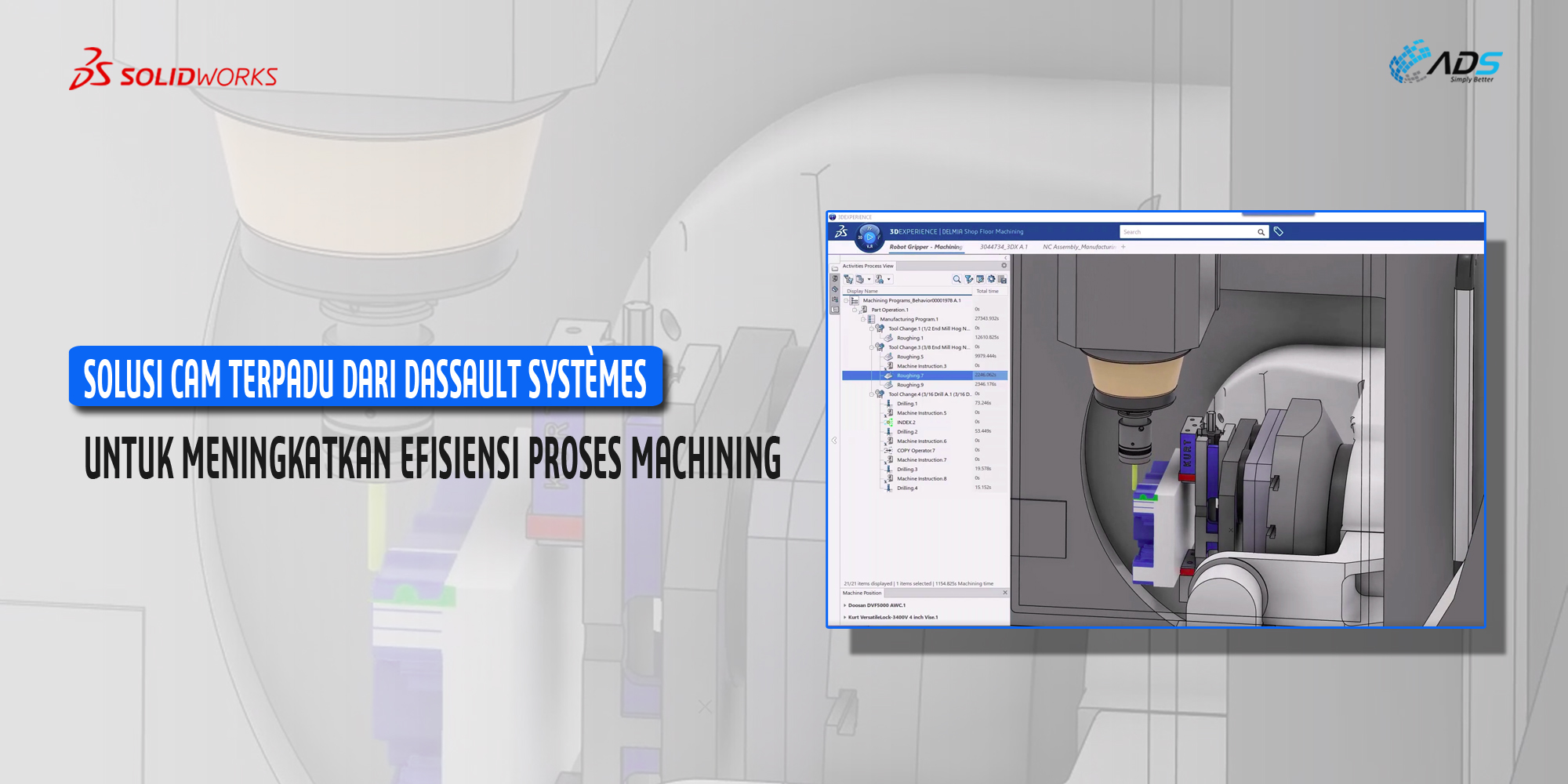Click the search magnifier in Activities toolbar

956,279
